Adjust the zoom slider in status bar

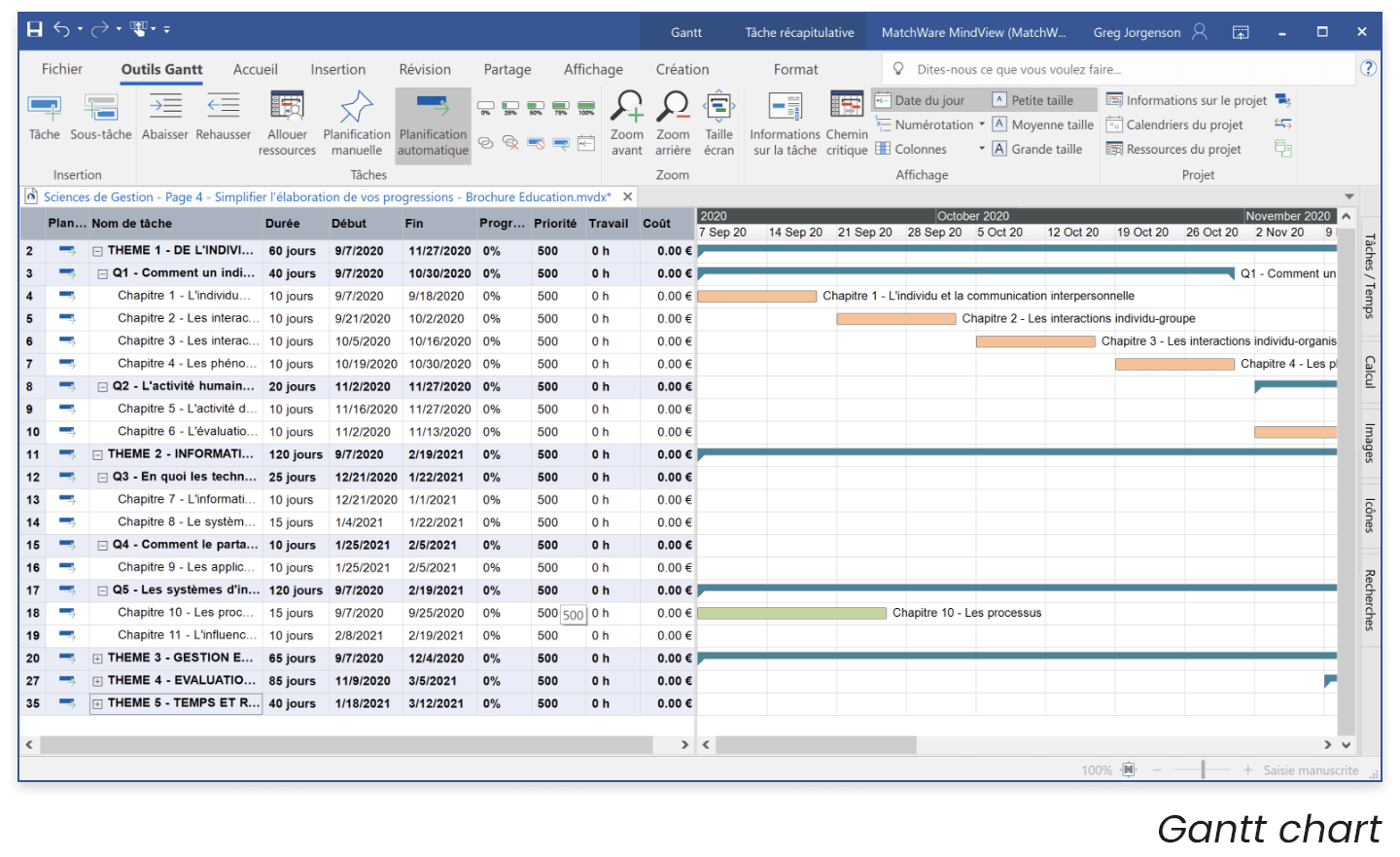(x=1203, y=769)
